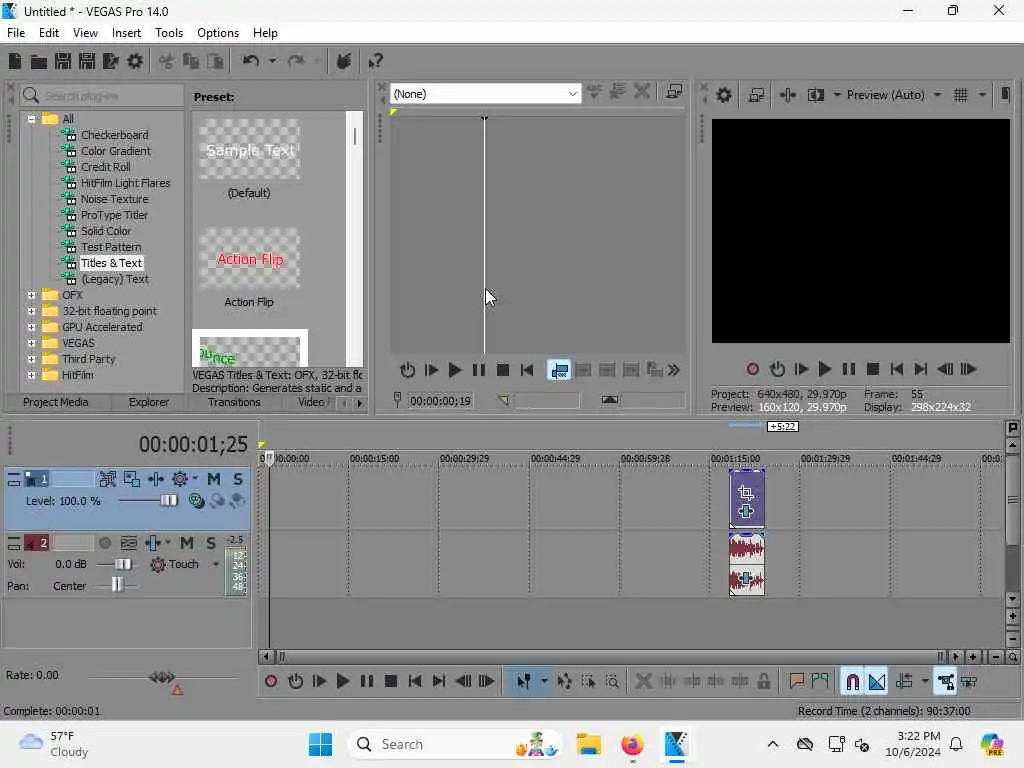The image size is (1024, 768).
Task: Click the Insert Region icon in timeline toolbar
Action: (820, 681)
